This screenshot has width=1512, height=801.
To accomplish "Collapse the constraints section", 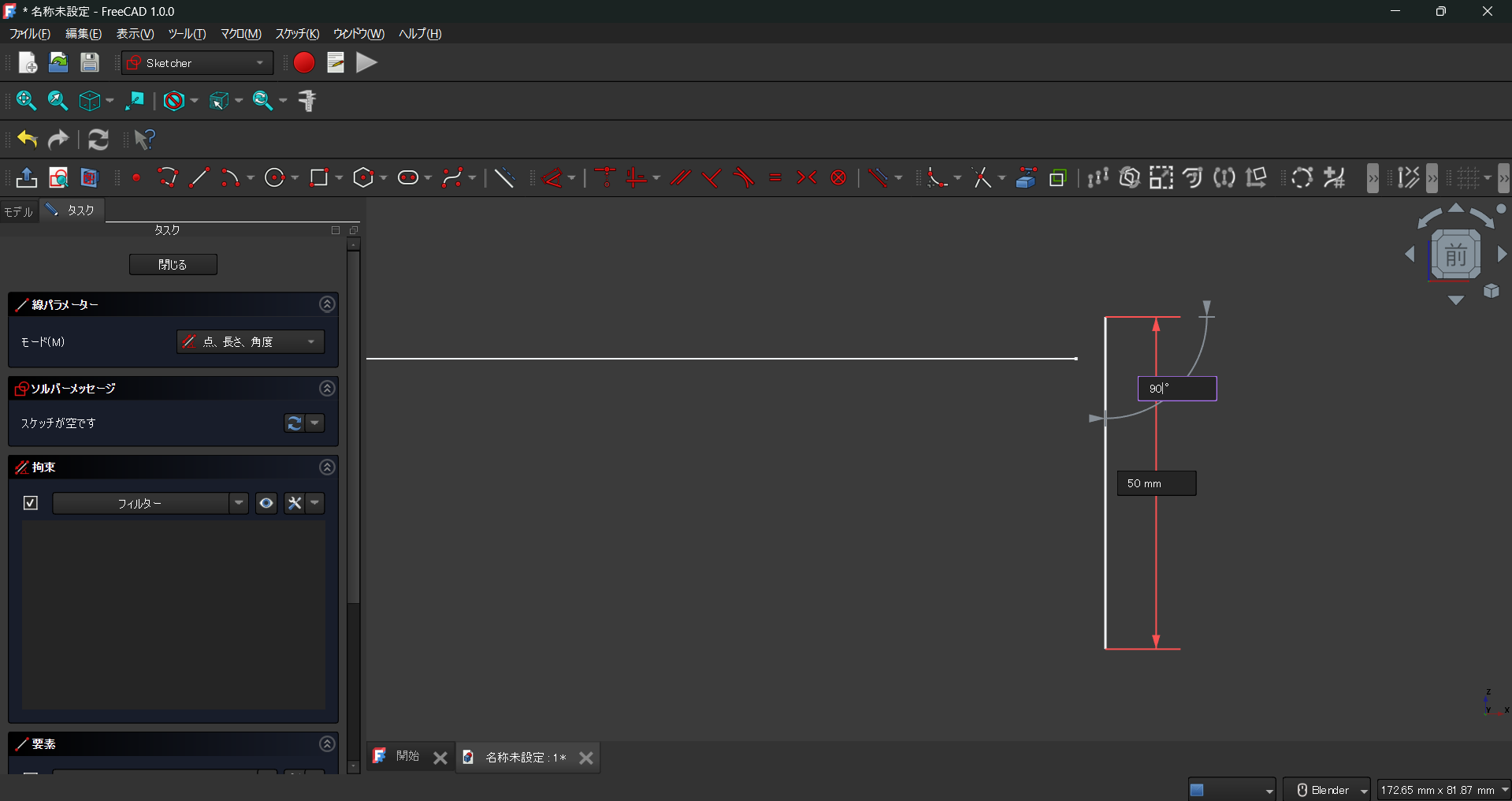I will 327,468.
